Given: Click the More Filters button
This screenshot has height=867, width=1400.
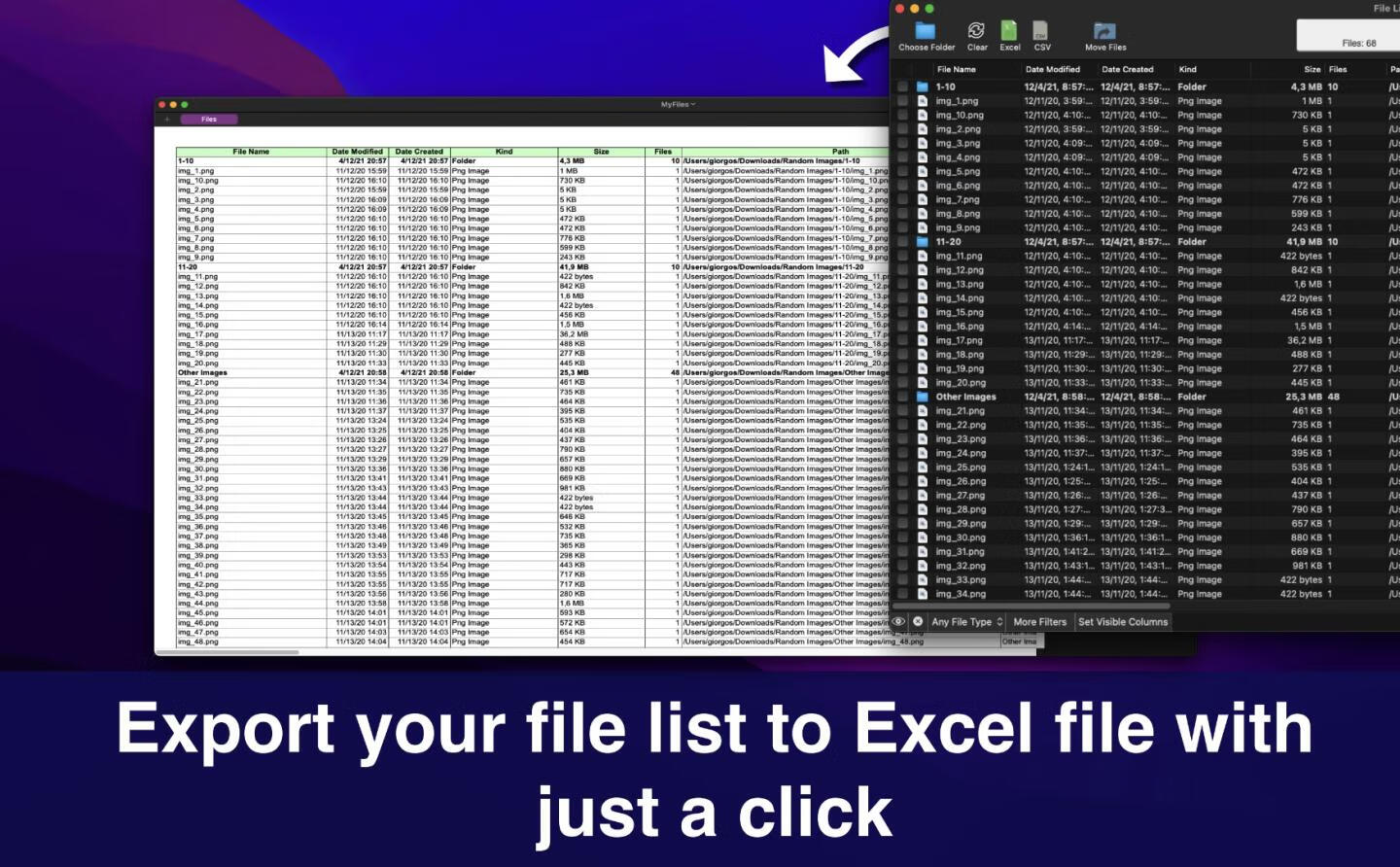Looking at the screenshot, I should (x=1039, y=622).
